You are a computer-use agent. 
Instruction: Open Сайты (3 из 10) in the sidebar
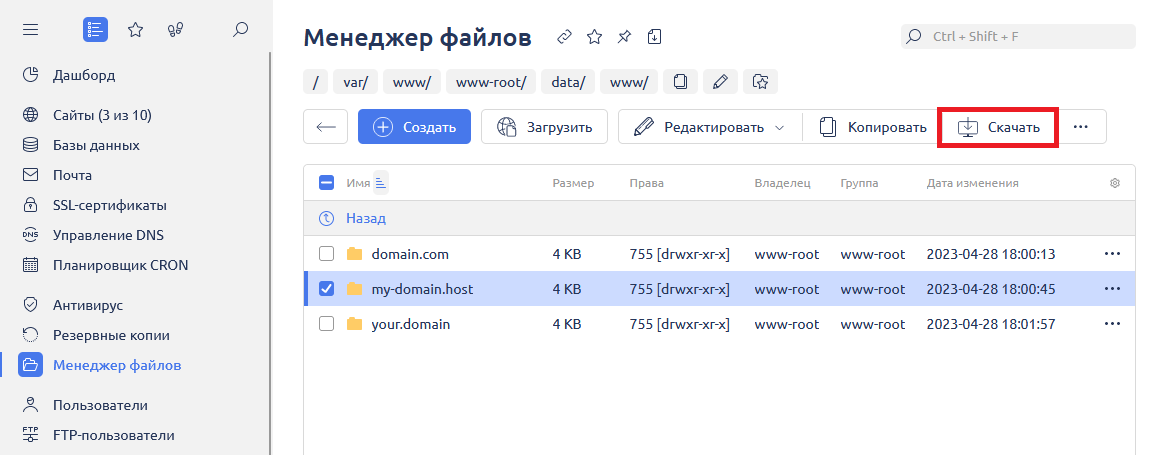point(102,115)
